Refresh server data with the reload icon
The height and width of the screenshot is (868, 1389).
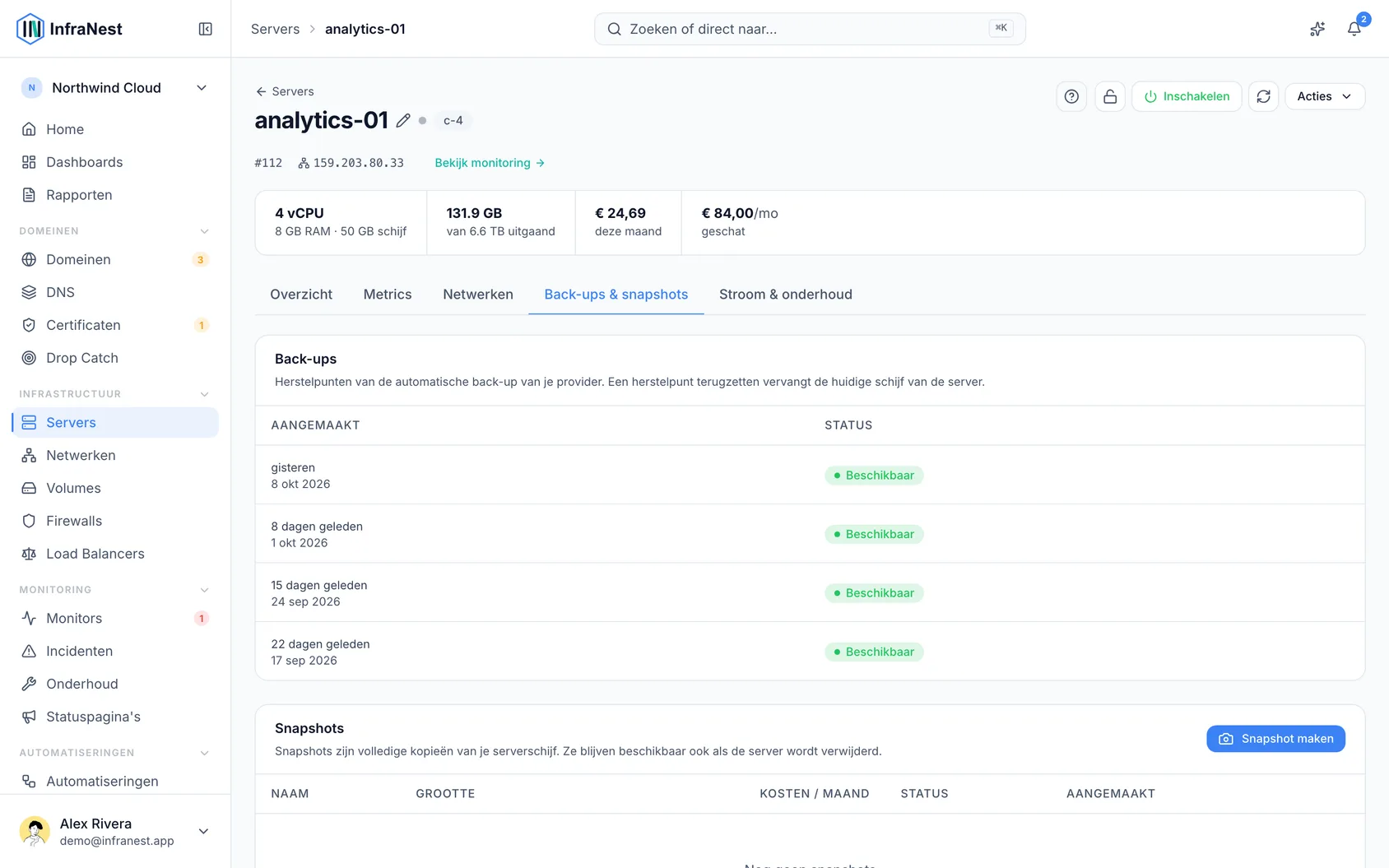coord(1264,96)
